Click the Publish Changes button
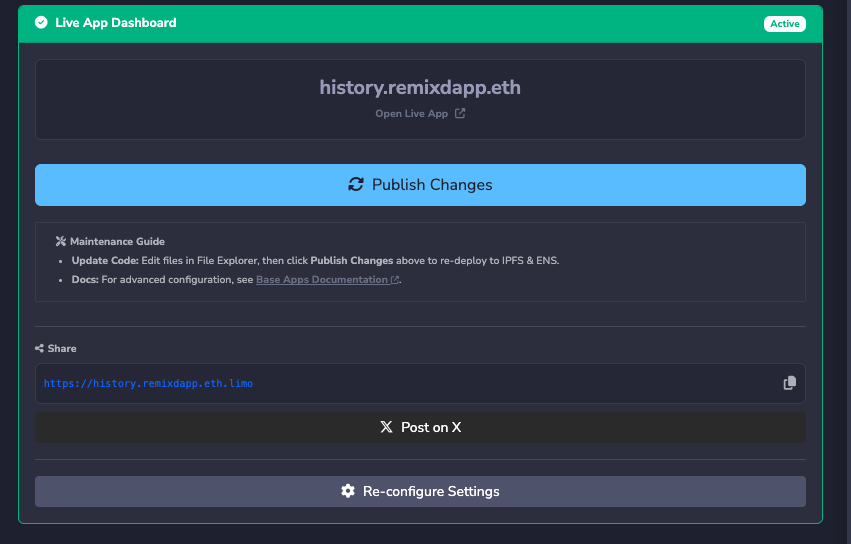851x544 pixels. coord(420,185)
